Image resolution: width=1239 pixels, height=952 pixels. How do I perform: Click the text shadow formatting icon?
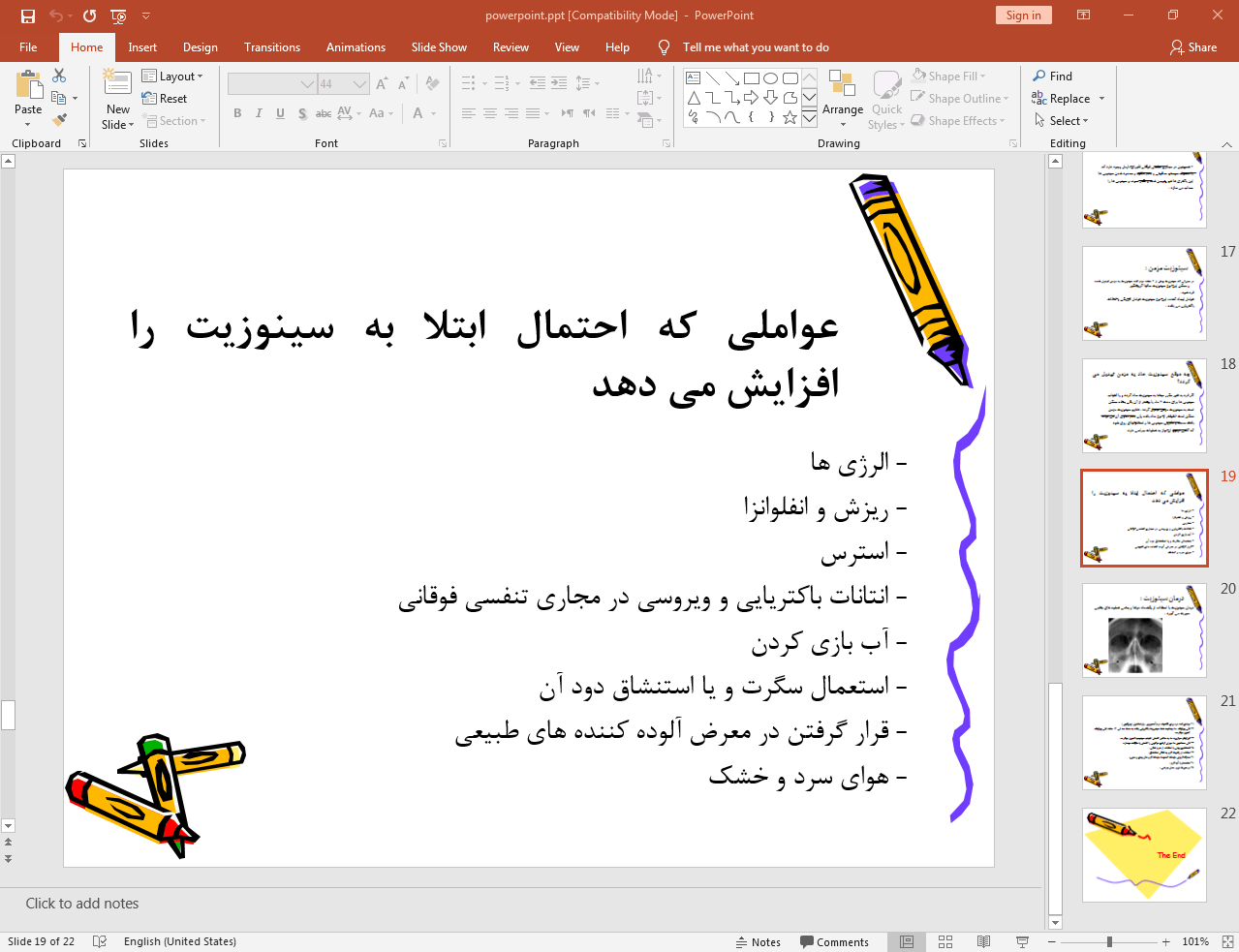pos(301,113)
